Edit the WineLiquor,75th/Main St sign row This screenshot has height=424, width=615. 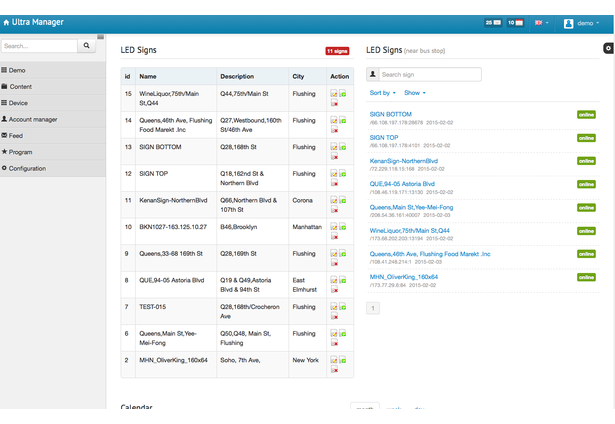[334, 94]
